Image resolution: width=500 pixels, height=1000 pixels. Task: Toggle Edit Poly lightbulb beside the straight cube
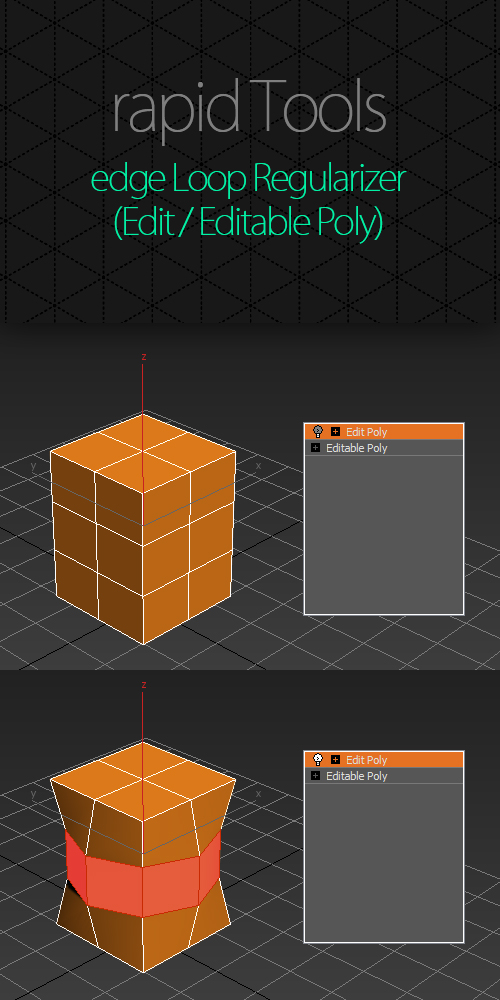[x=318, y=432]
